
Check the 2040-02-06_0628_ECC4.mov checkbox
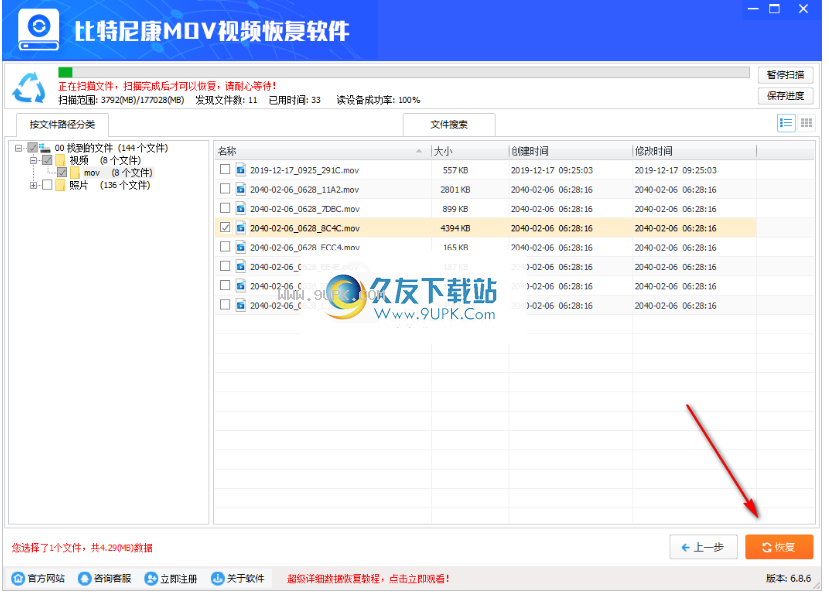coord(225,246)
